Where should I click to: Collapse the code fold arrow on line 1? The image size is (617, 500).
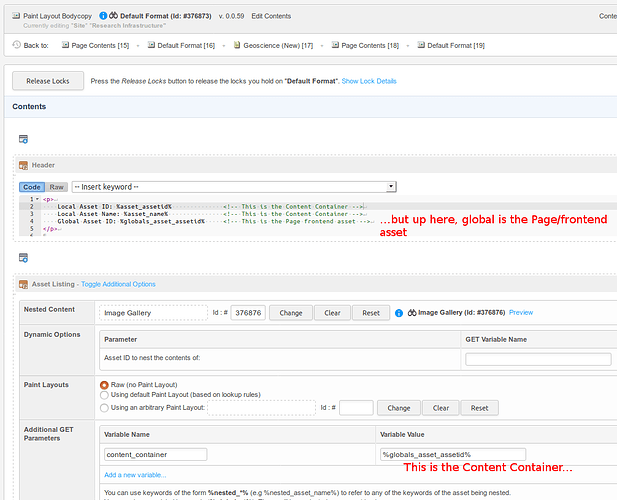pos(38,199)
